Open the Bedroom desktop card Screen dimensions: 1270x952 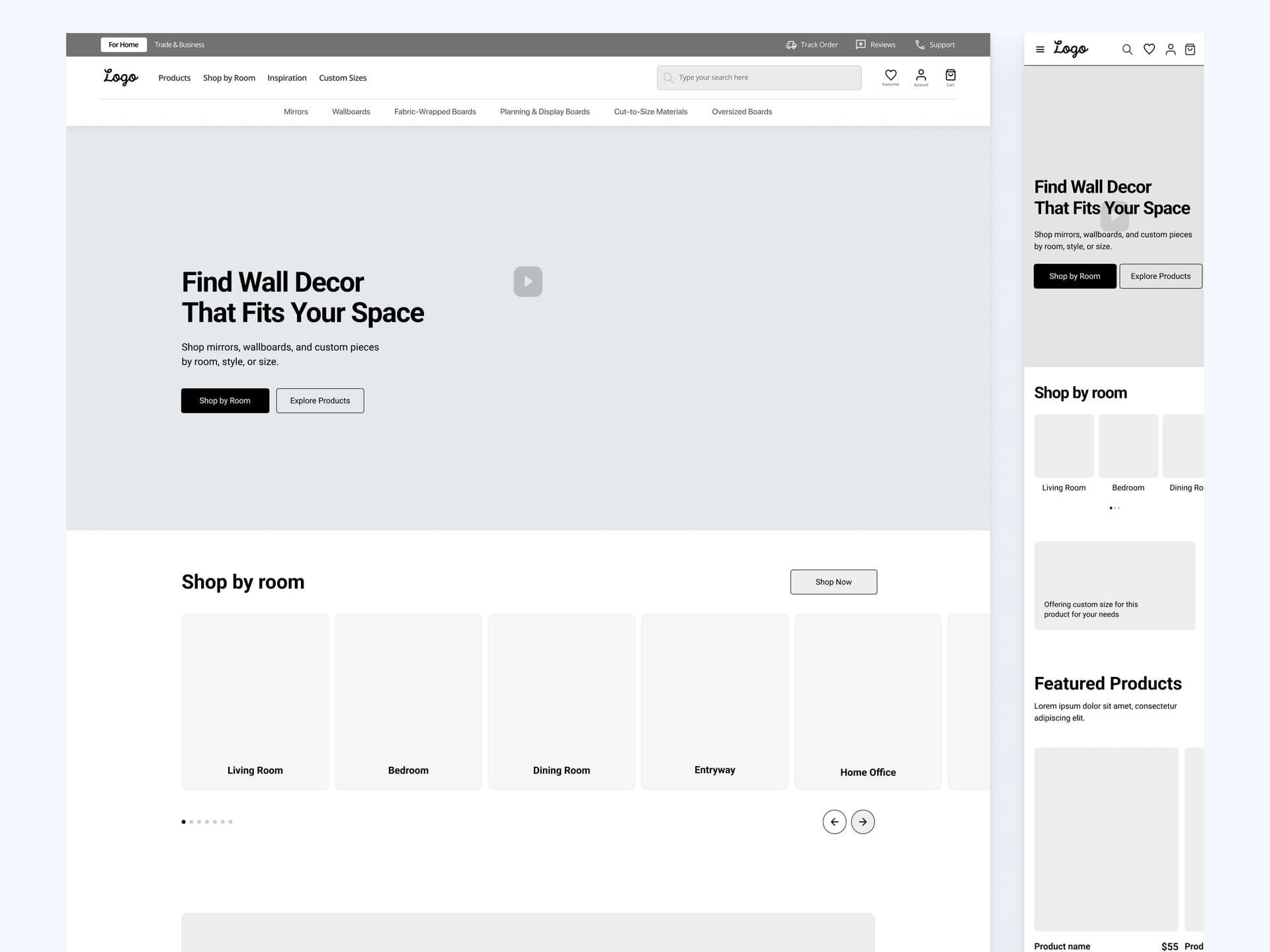coord(408,701)
